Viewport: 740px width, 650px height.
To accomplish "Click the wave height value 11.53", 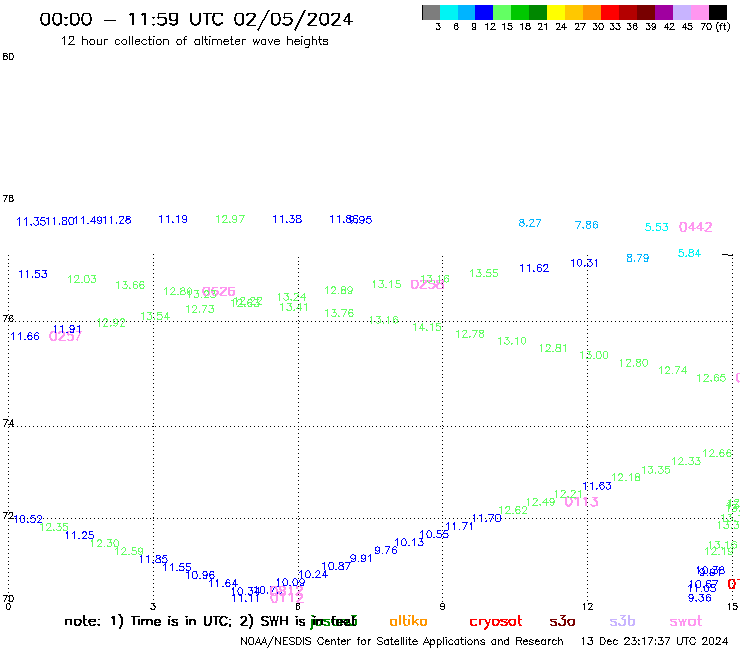I will click(33, 274).
